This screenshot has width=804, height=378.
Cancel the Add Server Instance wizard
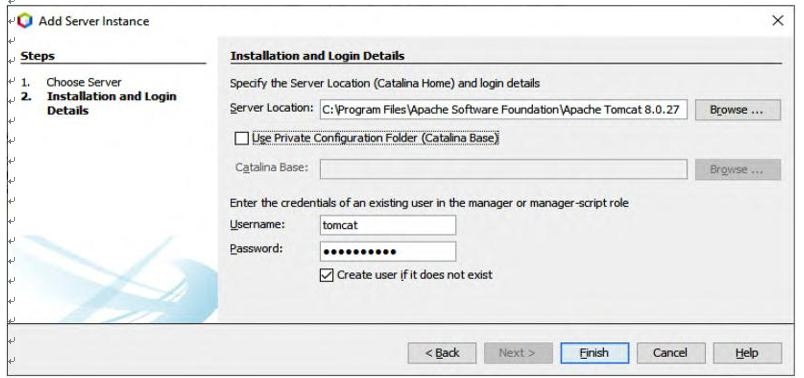coord(671,353)
